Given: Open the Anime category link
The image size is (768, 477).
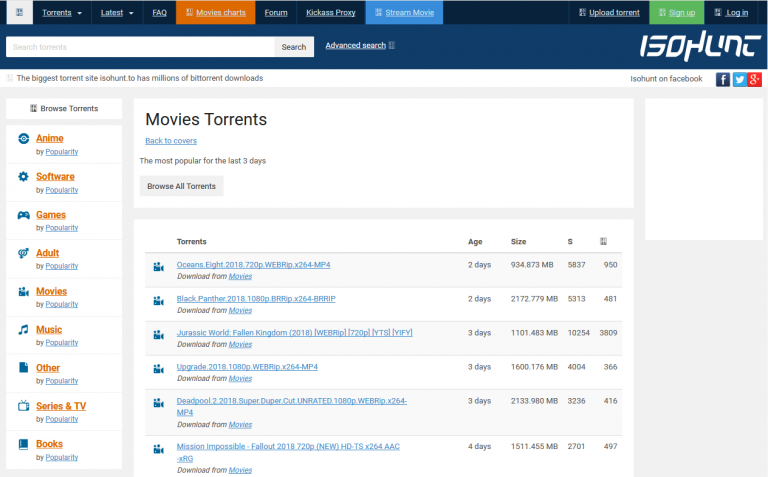Looking at the screenshot, I should pos(49,138).
